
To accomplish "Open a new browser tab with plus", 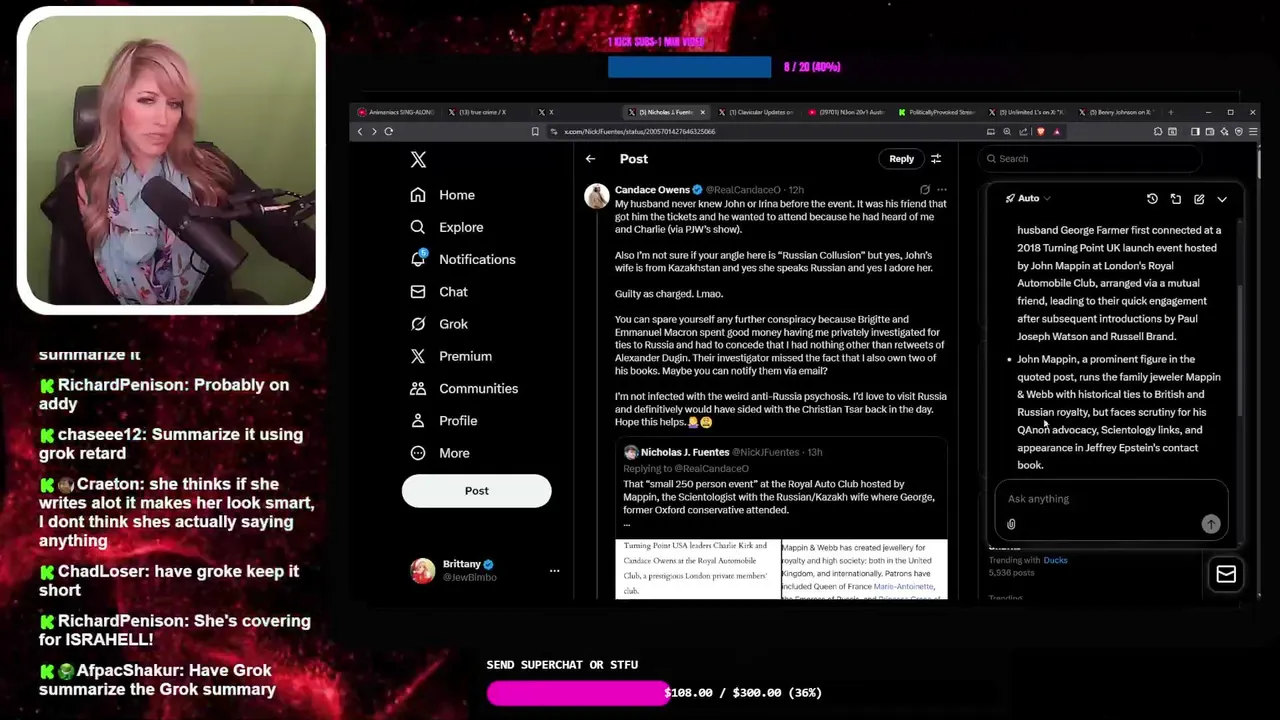I will pyautogui.click(x=1171, y=112).
